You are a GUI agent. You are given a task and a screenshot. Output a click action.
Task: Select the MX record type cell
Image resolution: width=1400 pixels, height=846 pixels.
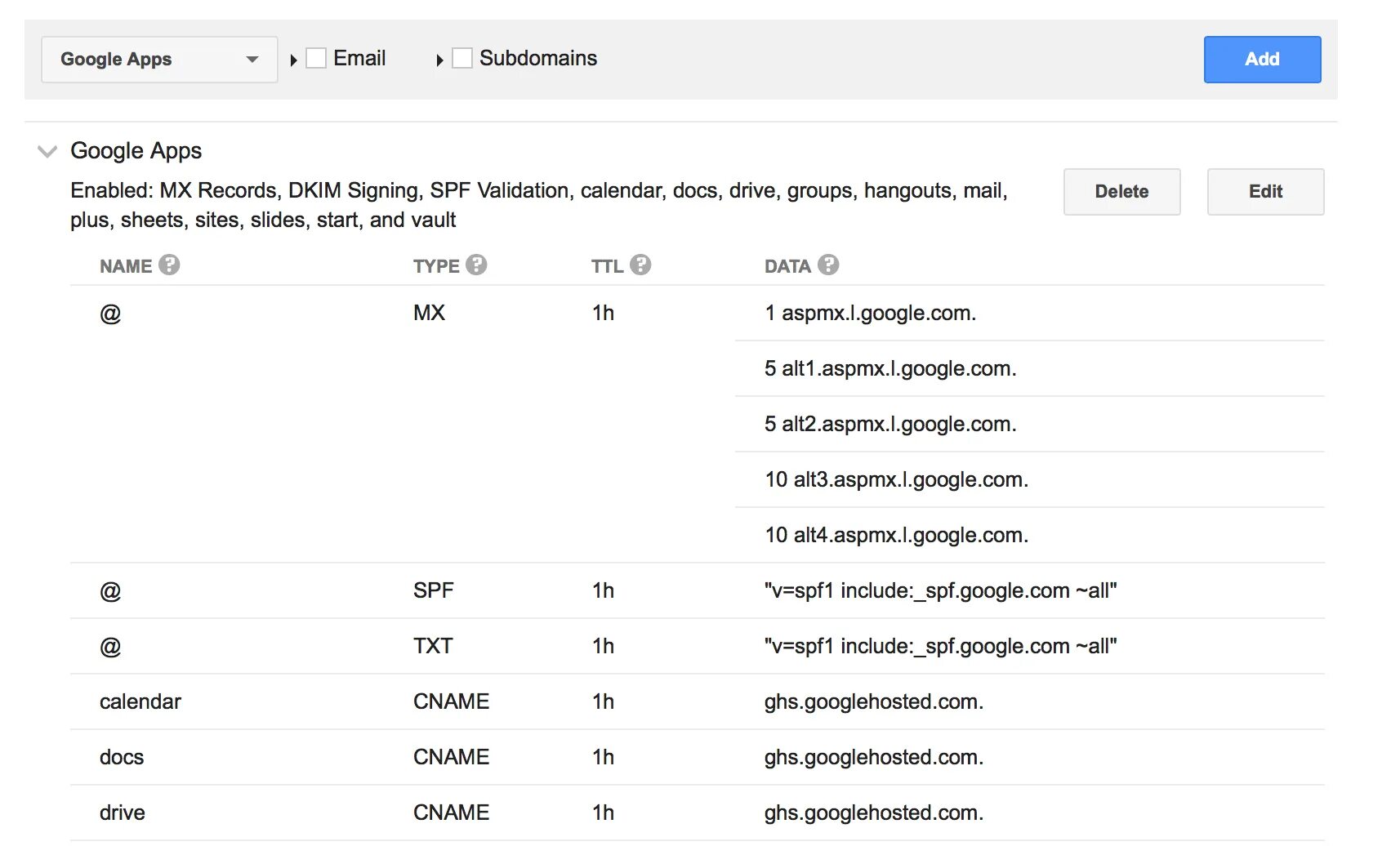pos(429,313)
